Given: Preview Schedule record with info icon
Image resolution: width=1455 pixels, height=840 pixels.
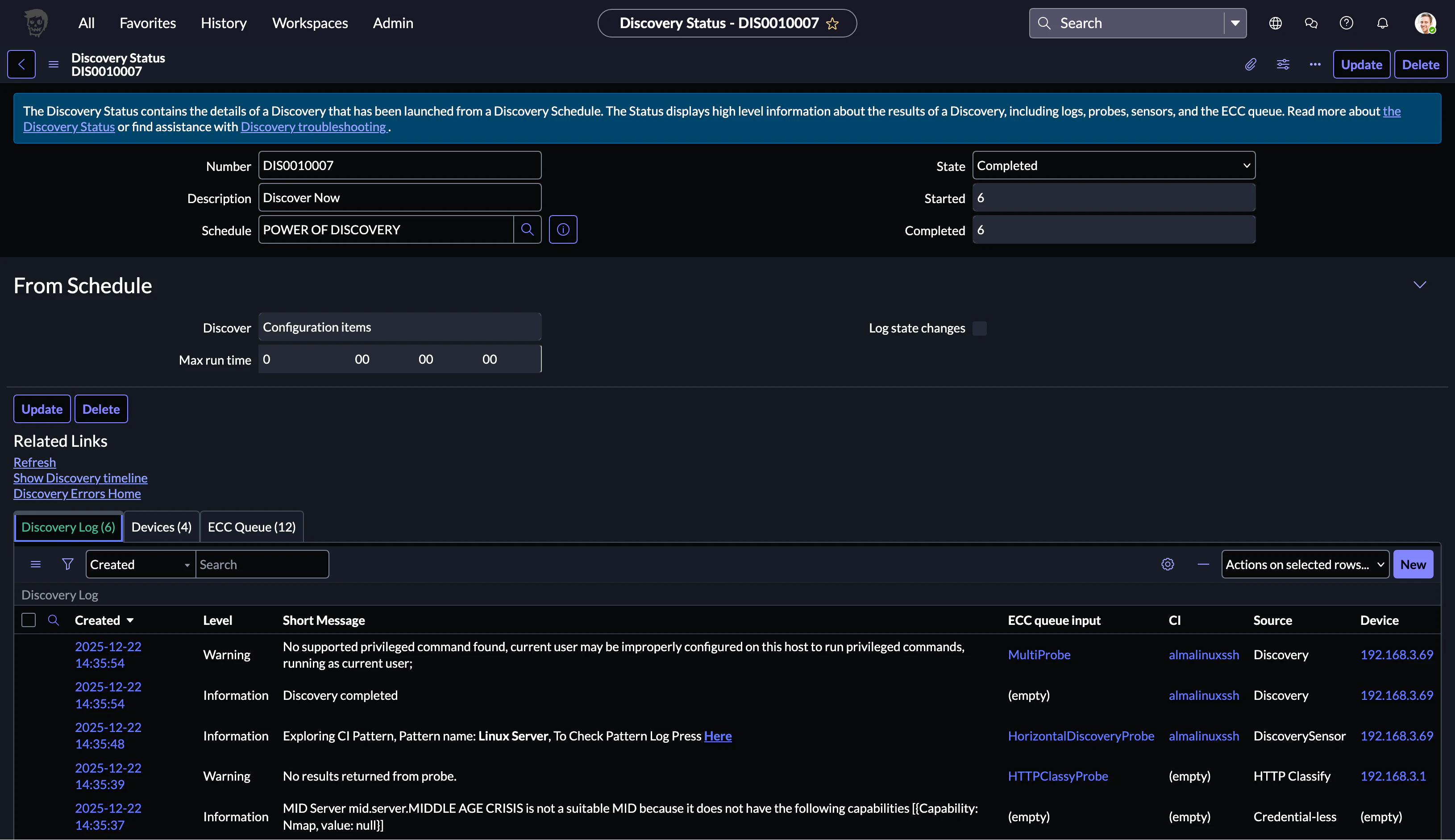Looking at the screenshot, I should tap(563, 229).
